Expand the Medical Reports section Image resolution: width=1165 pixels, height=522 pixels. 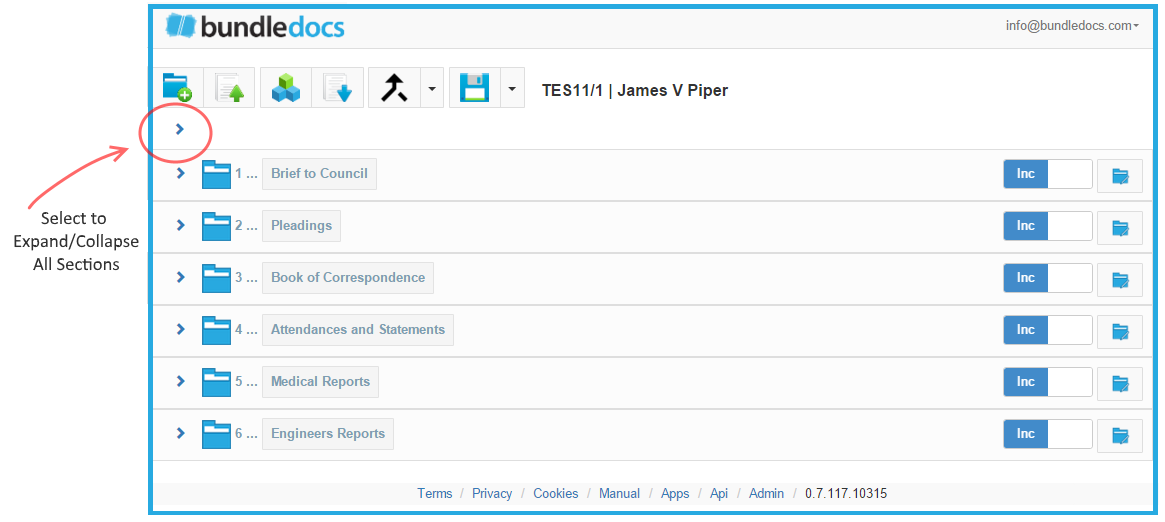point(180,382)
